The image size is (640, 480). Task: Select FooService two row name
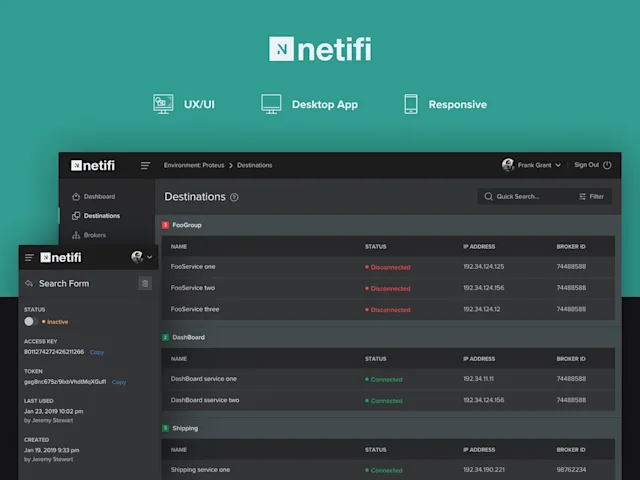point(193,288)
